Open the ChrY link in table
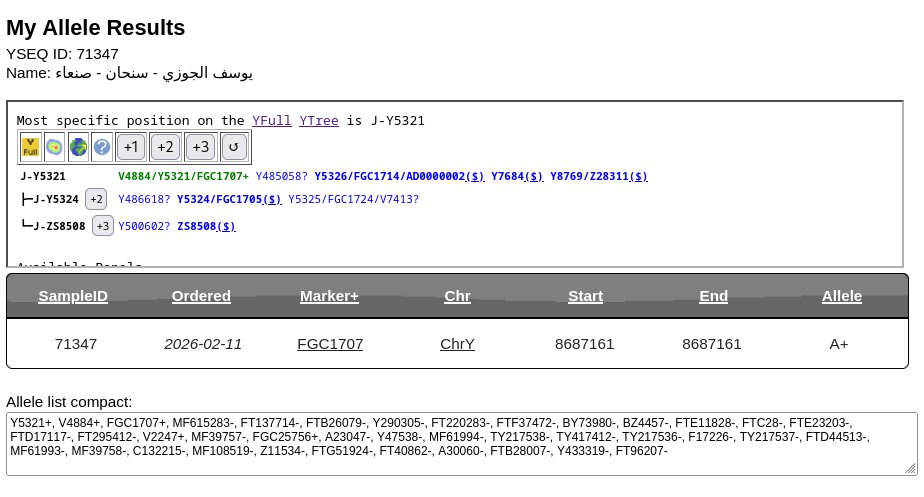This screenshot has width=924, height=497. point(457,344)
